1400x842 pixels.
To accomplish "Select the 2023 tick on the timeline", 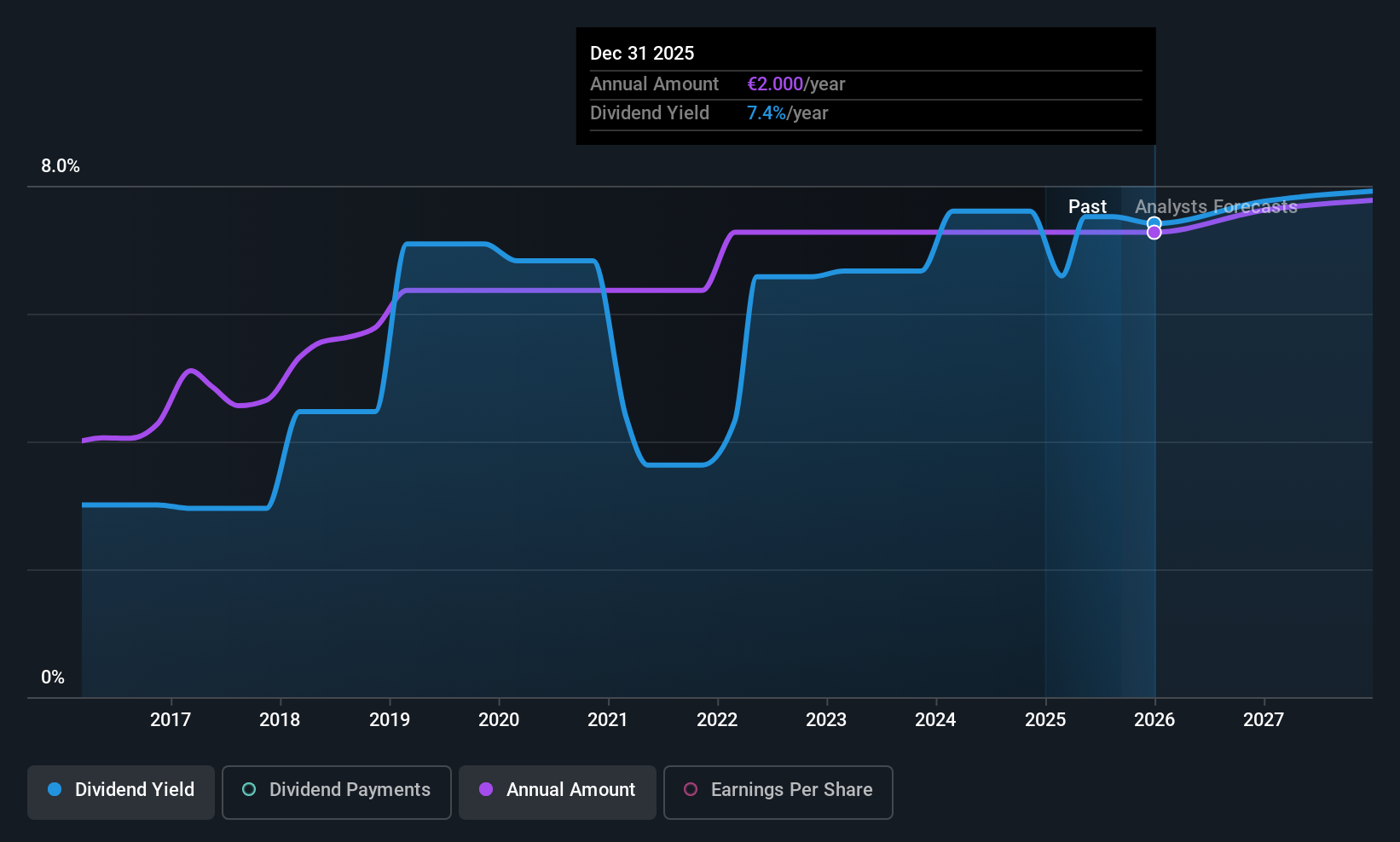I will click(x=826, y=719).
